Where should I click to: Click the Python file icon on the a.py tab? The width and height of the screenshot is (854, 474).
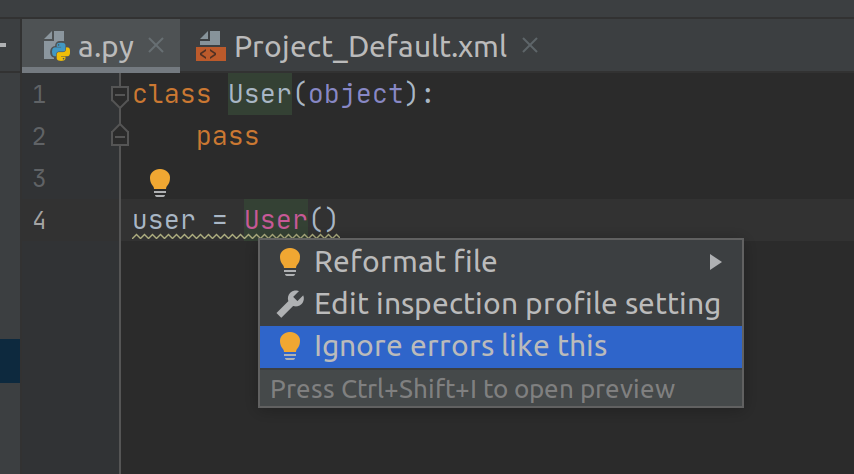pyautogui.click(x=57, y=46)
